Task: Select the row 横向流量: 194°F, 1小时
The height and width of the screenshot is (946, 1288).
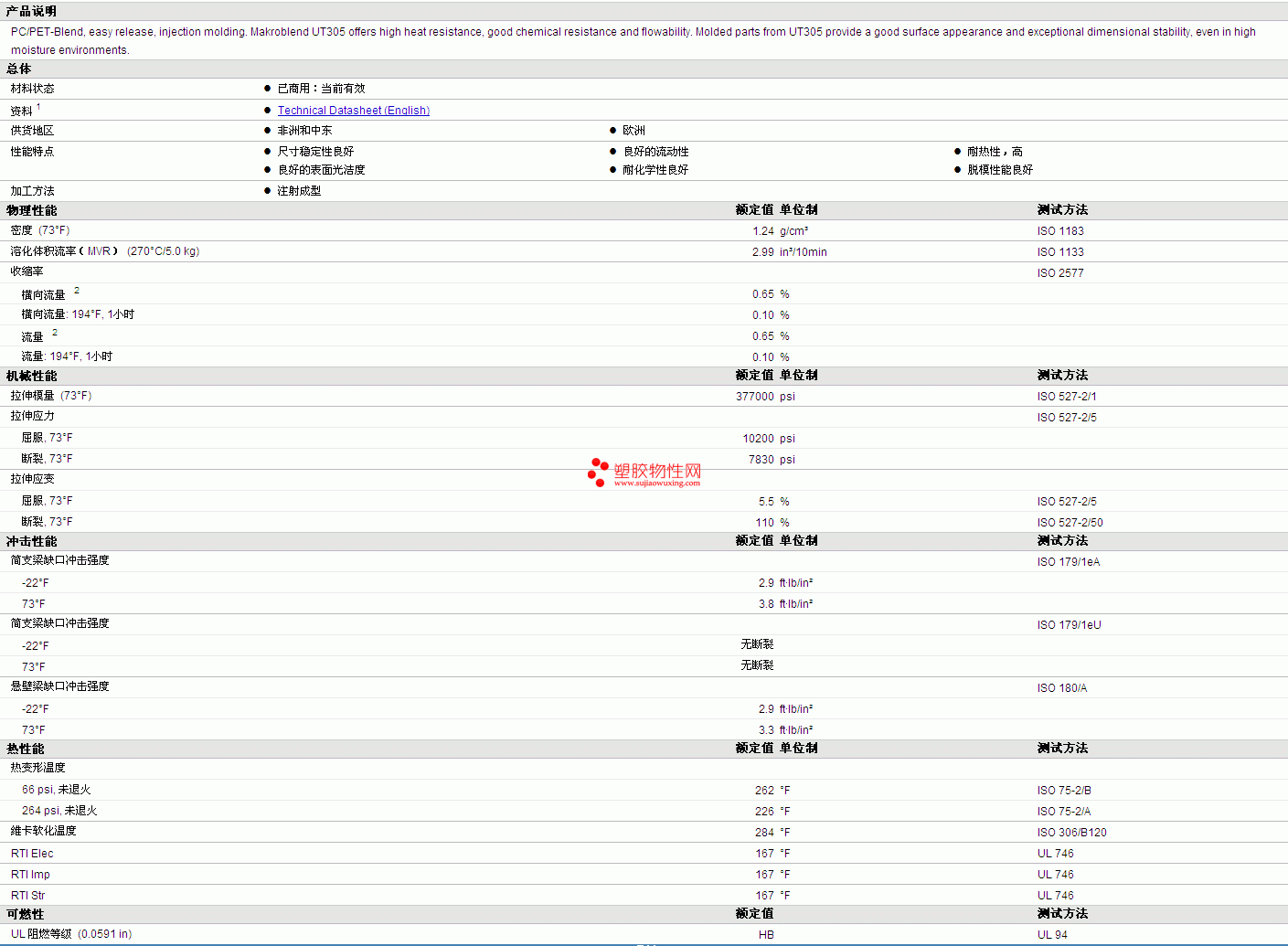Action: pos(78,314)
